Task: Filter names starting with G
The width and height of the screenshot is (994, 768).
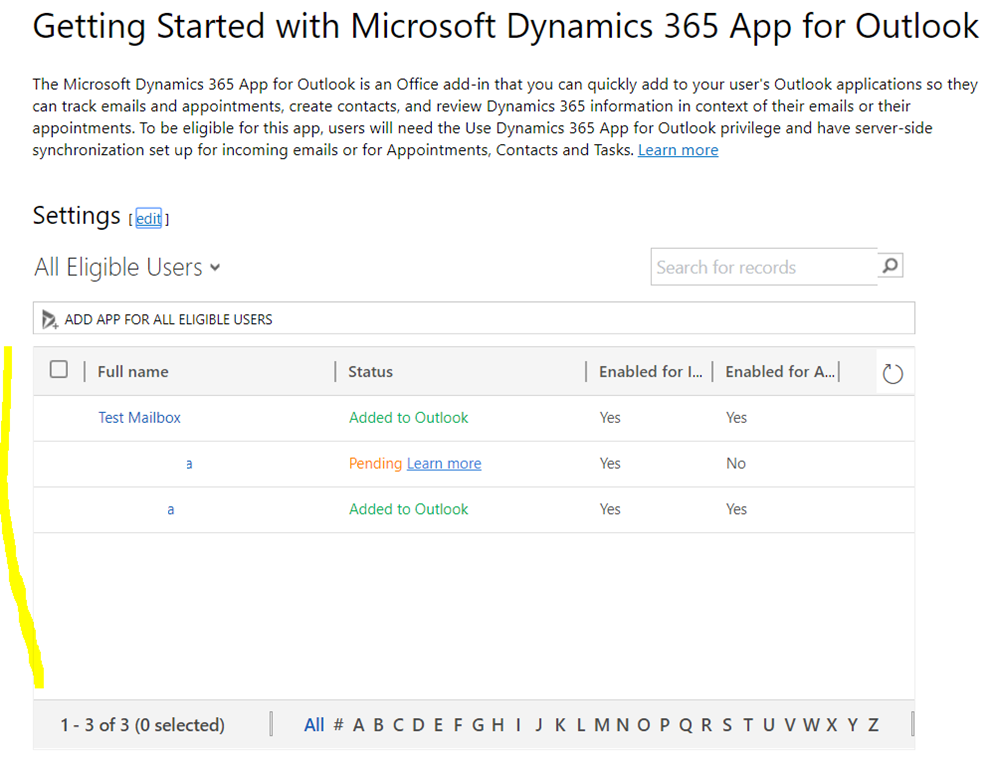Action: (478, 725)
